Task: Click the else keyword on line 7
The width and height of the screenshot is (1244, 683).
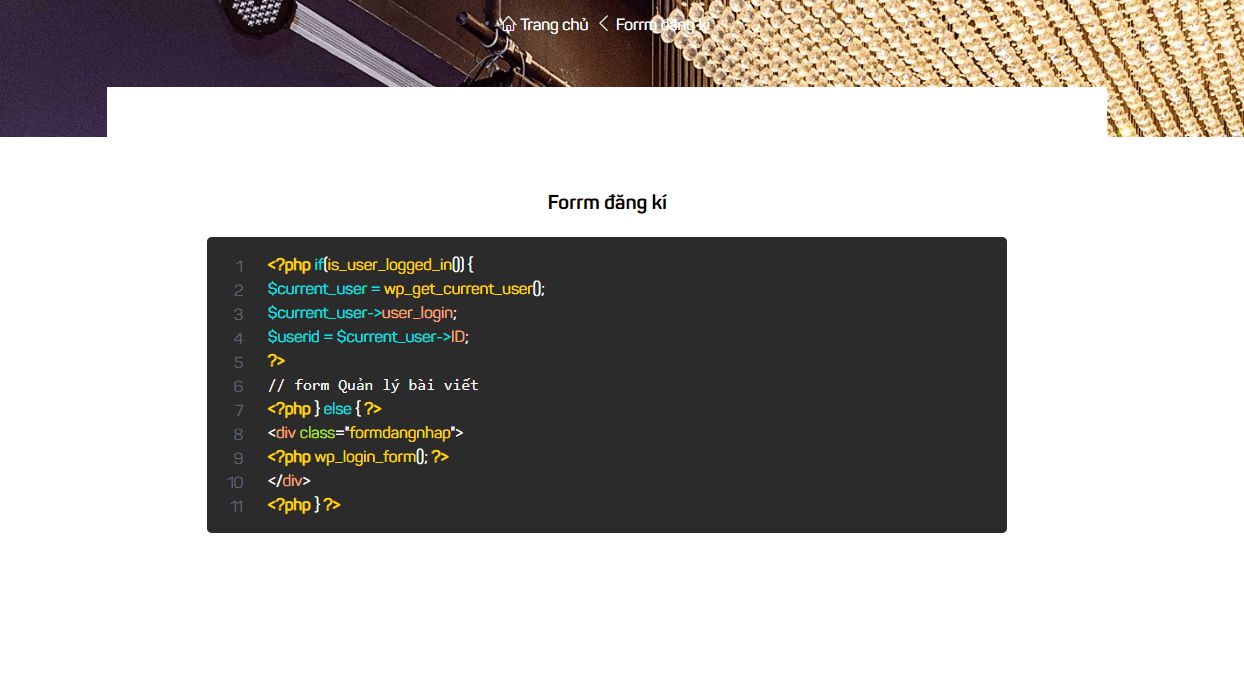Action: pos(336,408)
